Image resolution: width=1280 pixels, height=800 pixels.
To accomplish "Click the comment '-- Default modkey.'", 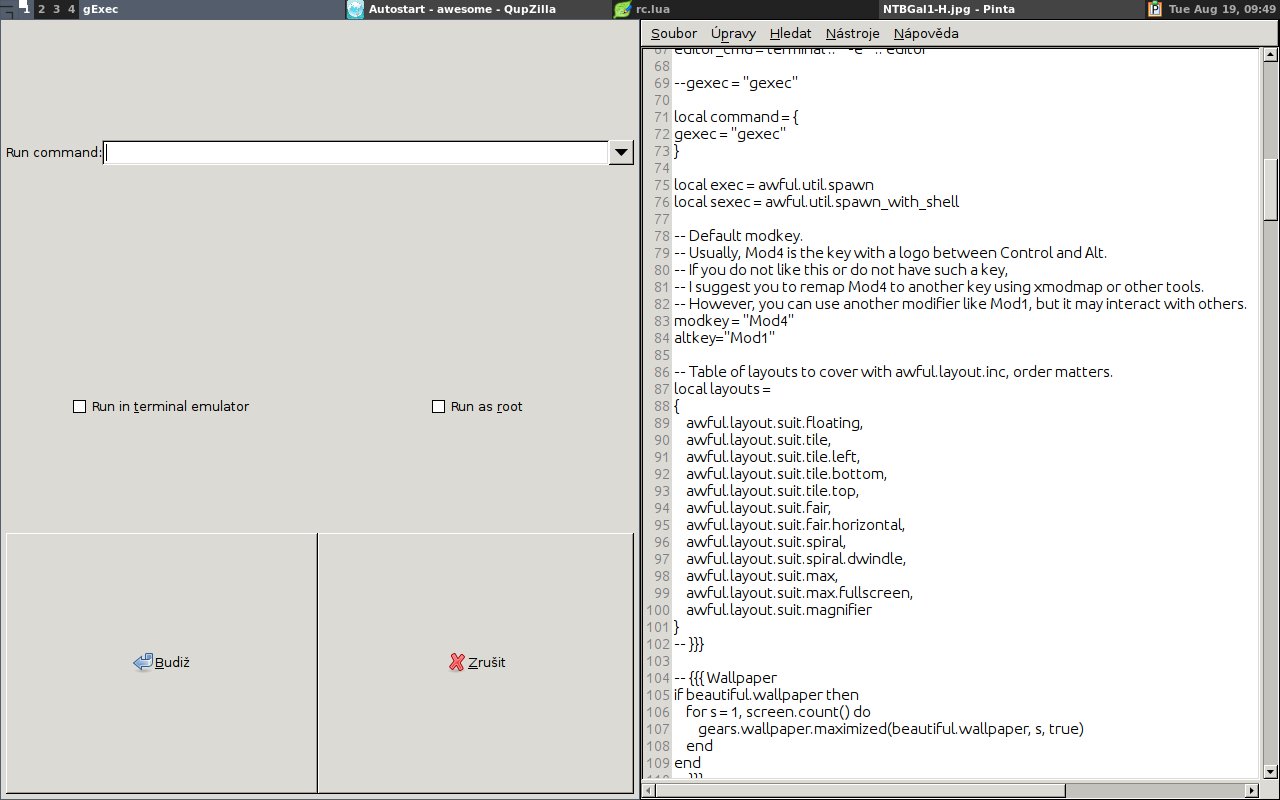I will point(738,236).
